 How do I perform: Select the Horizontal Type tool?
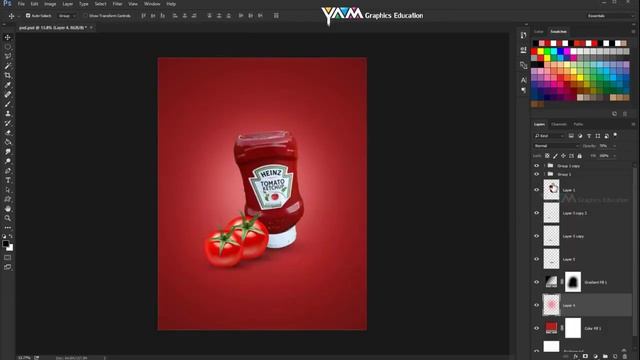tap(8, 180)
